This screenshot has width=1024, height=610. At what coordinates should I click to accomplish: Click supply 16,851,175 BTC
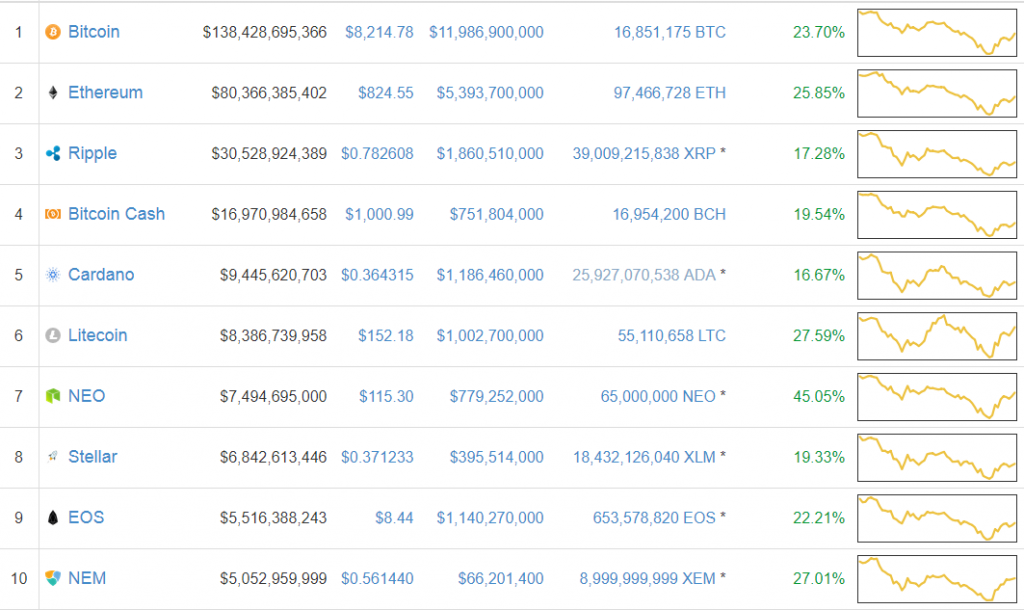[x=669, y=32]
